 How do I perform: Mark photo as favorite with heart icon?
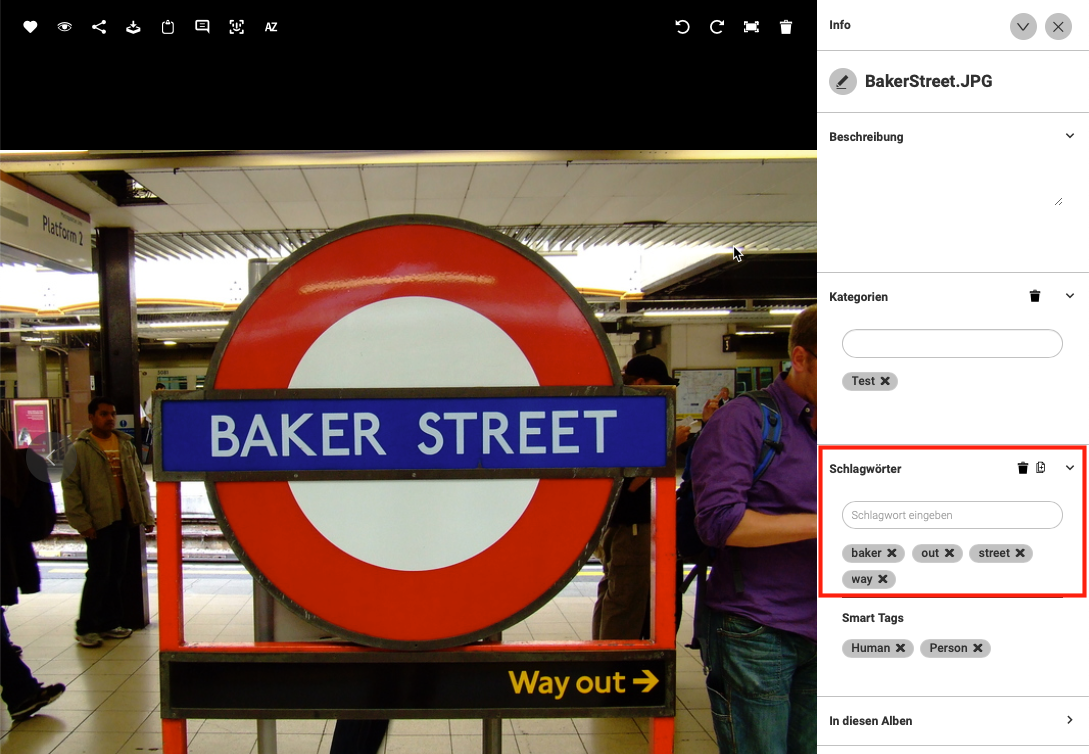click(x=30, y=27)
